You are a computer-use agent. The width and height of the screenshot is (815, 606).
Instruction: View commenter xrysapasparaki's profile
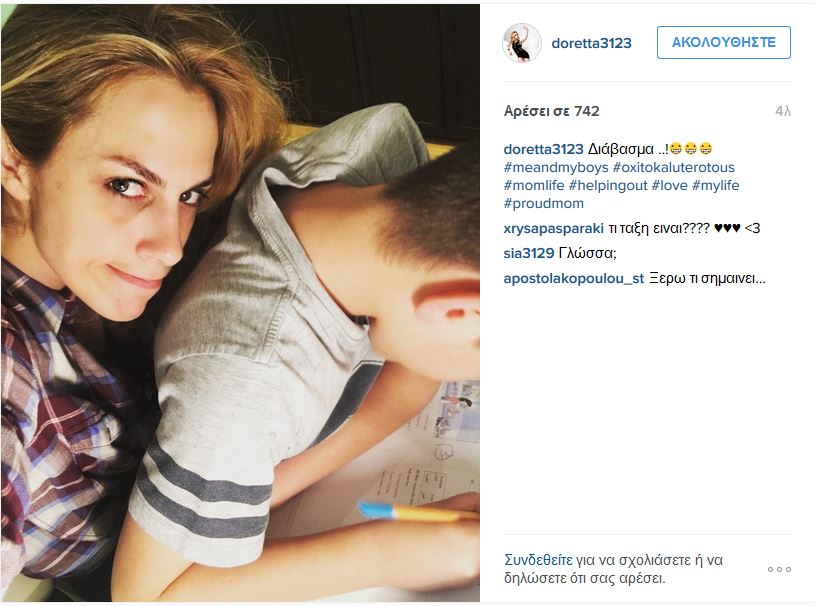coord(554,229)
